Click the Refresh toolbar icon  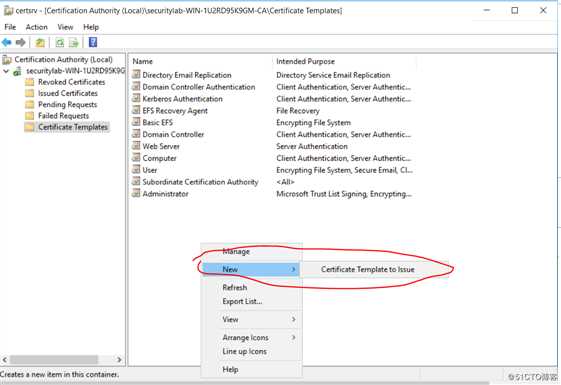(59, 43)
